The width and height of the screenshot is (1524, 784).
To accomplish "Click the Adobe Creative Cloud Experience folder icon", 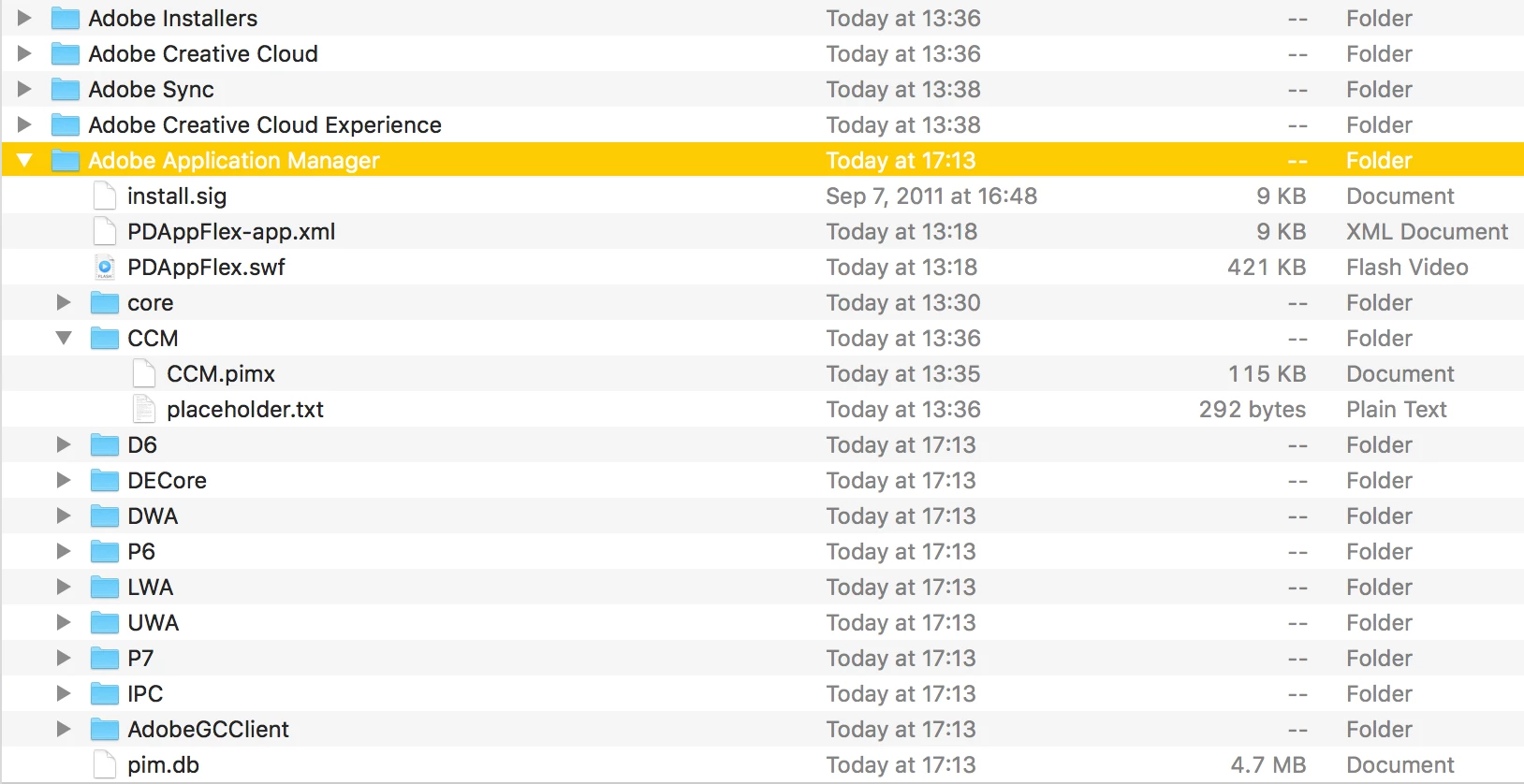I will point(65,124).
